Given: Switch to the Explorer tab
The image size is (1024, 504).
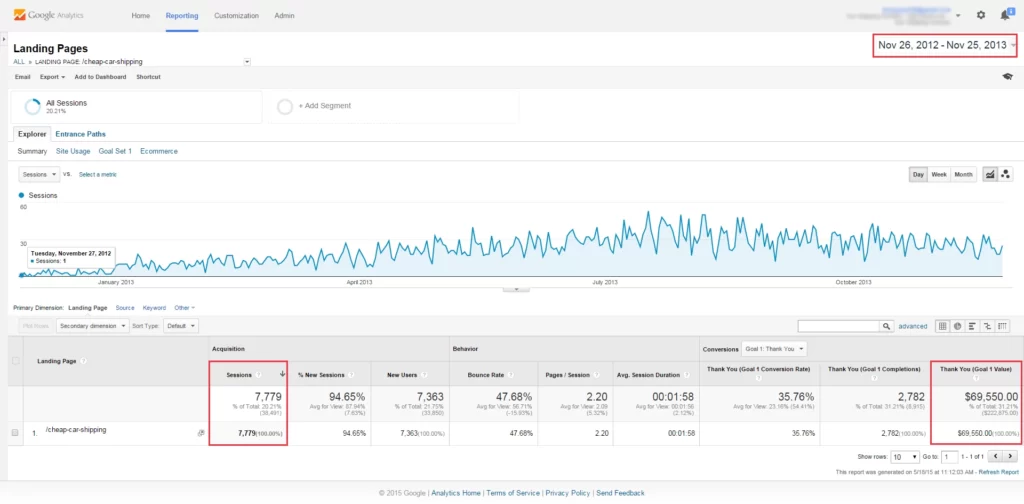Looking at the screenshot, I should [32, 134].
